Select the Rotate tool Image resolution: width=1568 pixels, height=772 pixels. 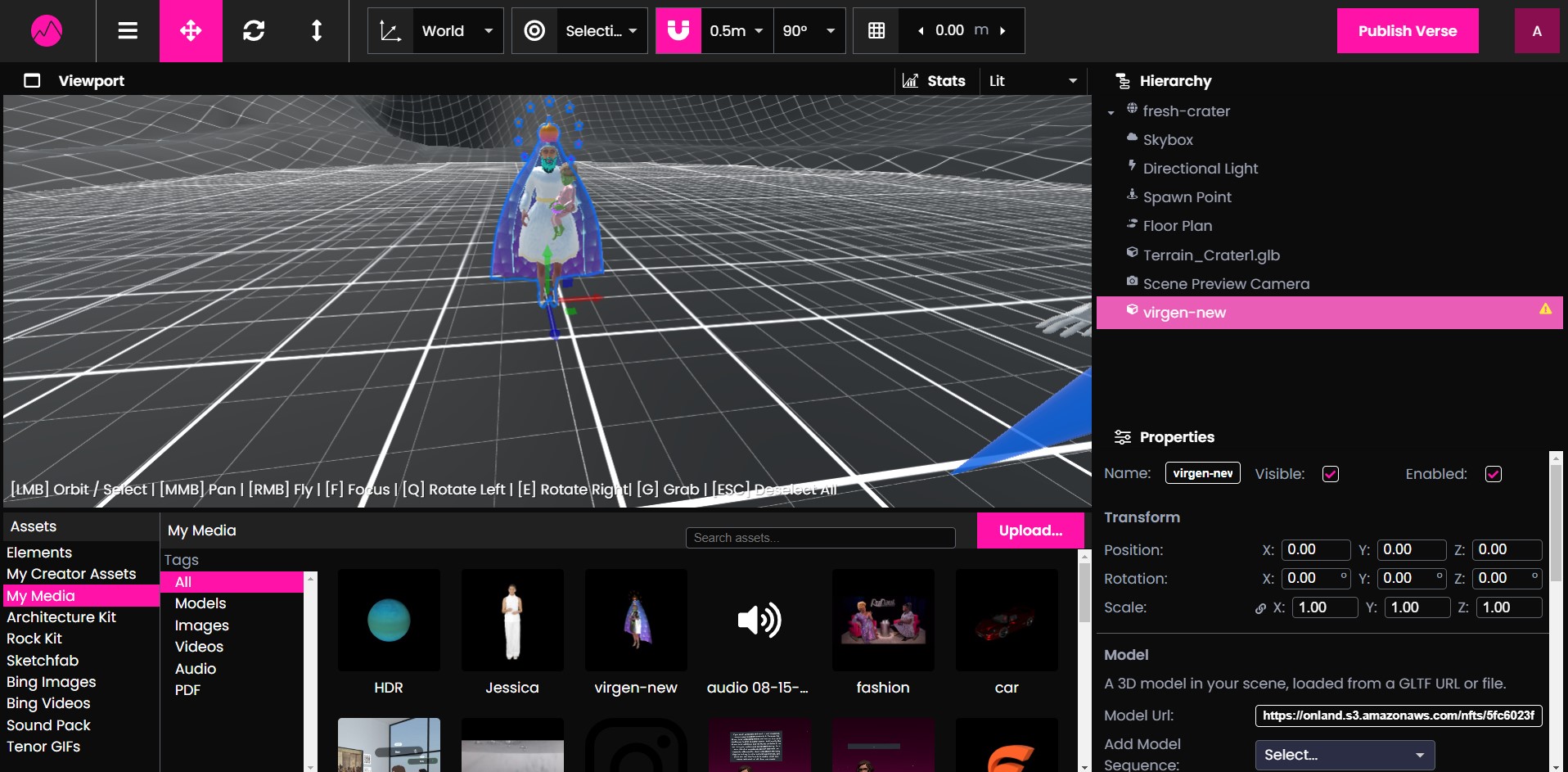pos(254,31)
